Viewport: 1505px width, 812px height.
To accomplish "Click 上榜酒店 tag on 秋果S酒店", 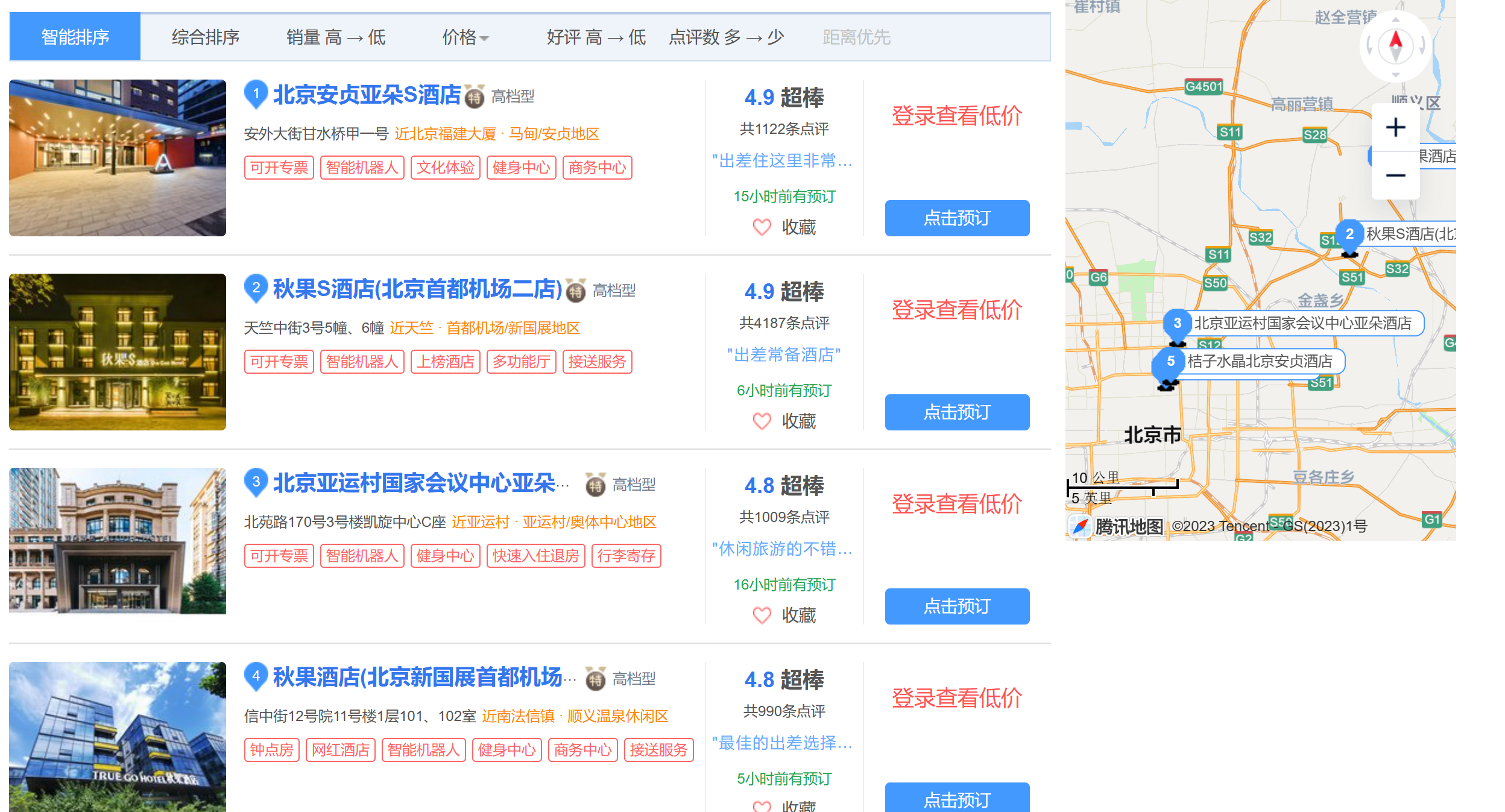I will [446, 362].
